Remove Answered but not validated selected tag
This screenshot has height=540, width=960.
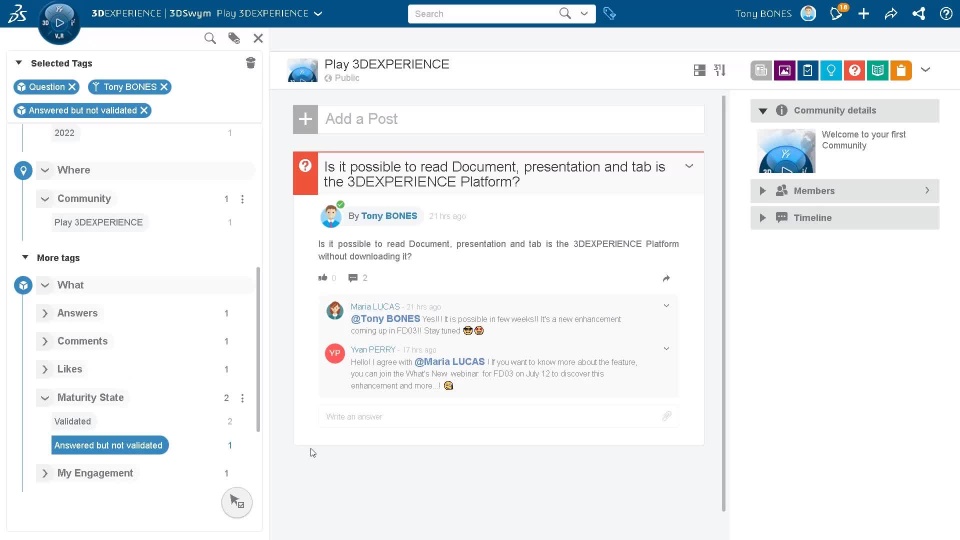point(144,111)
